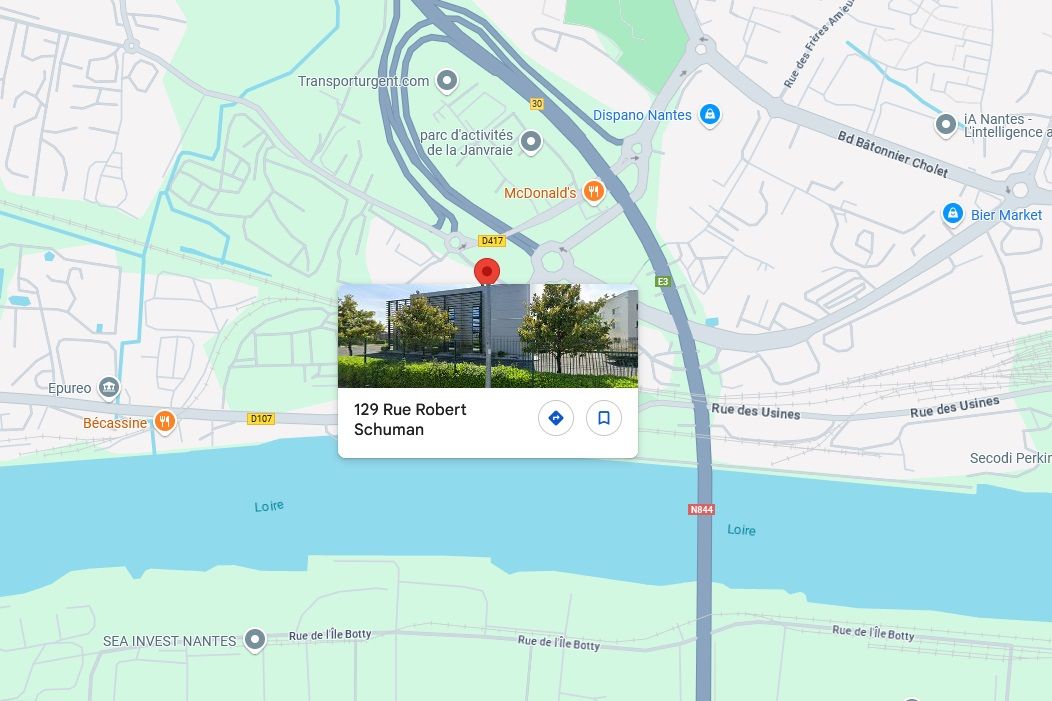Screen dimensions: 1052x701
Task: Click the N844 road shield
Action: (x=702, y=509)
